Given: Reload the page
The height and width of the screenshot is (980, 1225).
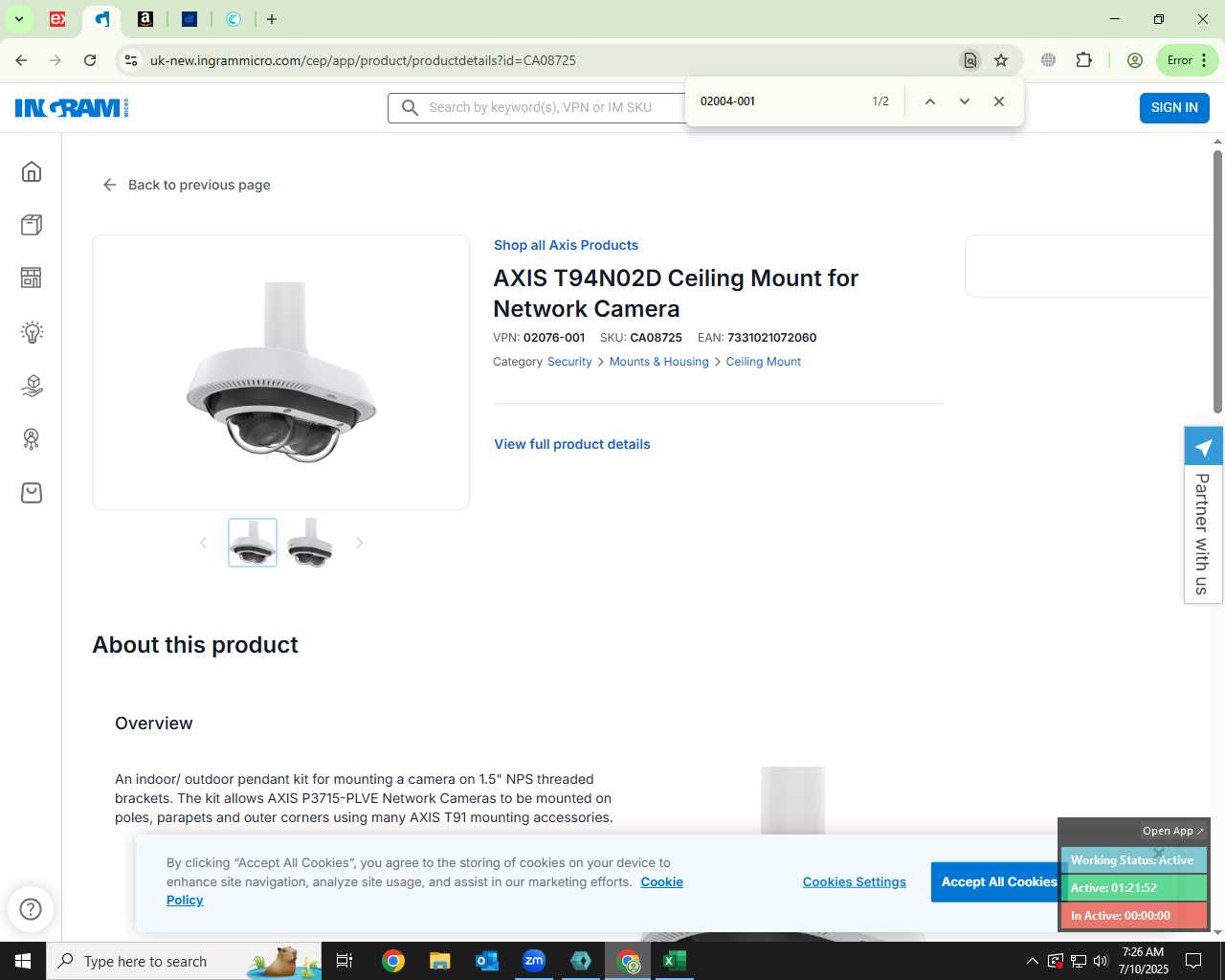Looking at the screenshot, I should (x=90, y=60).
